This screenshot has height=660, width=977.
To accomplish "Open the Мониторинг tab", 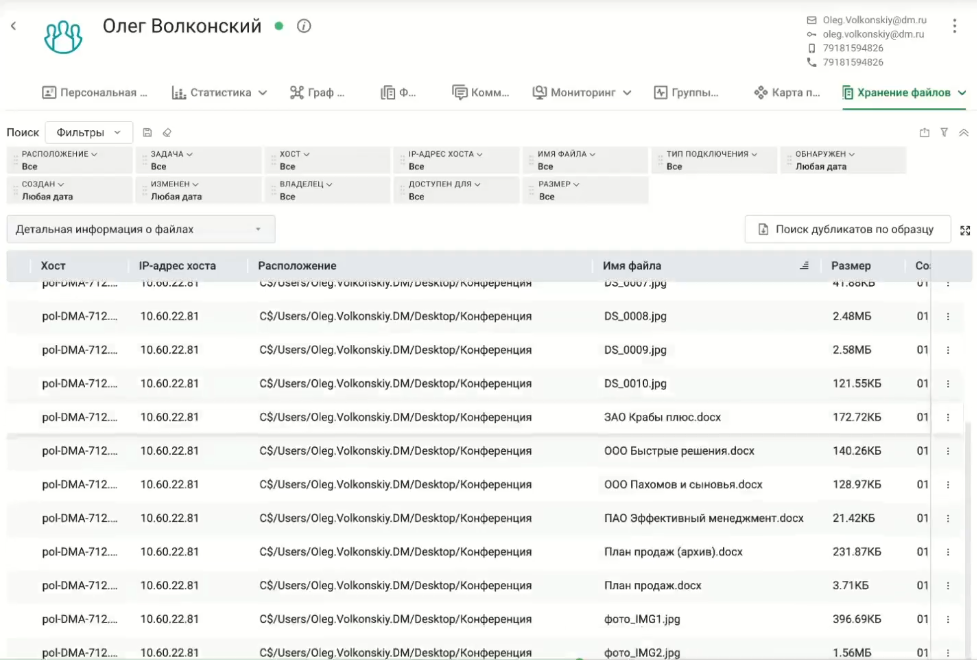I will [582, 93].
